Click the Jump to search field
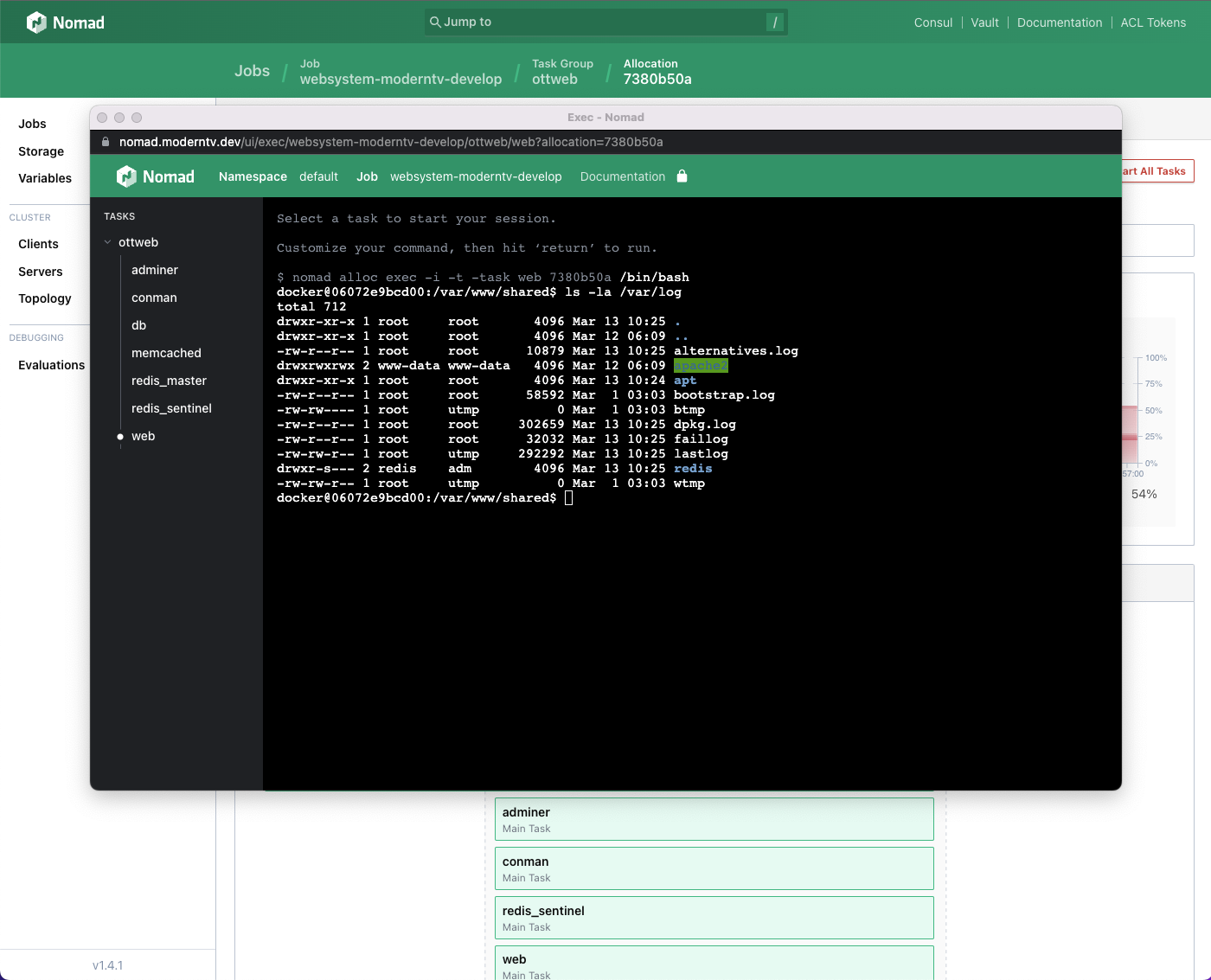 pyautogui.click(x=605, y=22)
